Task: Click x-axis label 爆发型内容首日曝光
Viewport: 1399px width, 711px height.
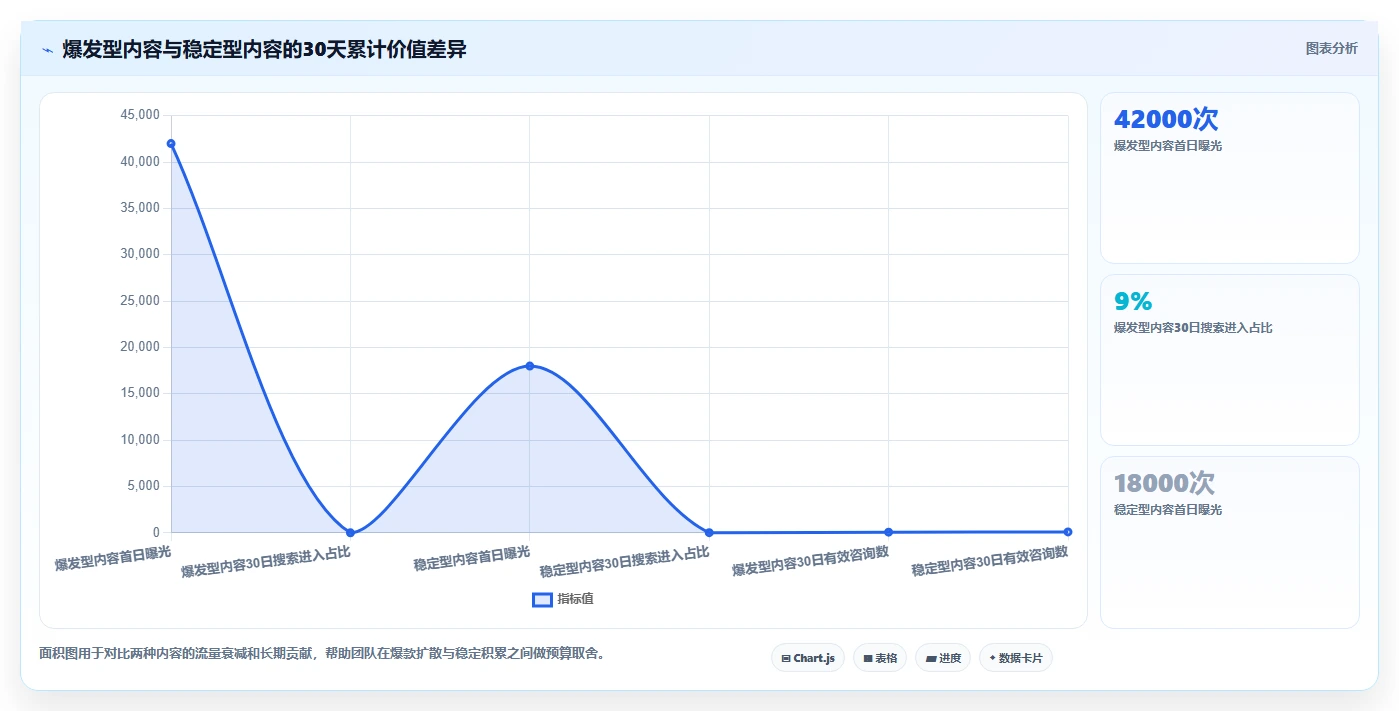Action: tap(113, 558)
